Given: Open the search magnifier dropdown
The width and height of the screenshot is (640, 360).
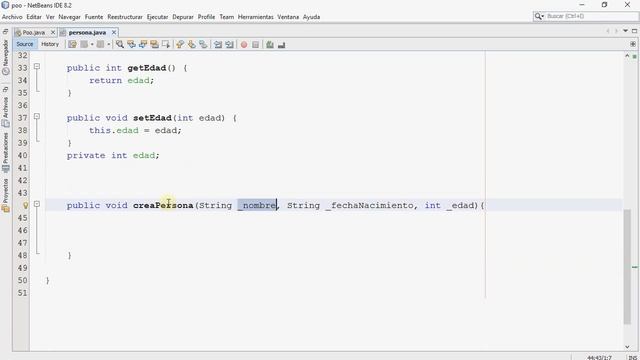Looking at the screenshot, I should (539, 16).
